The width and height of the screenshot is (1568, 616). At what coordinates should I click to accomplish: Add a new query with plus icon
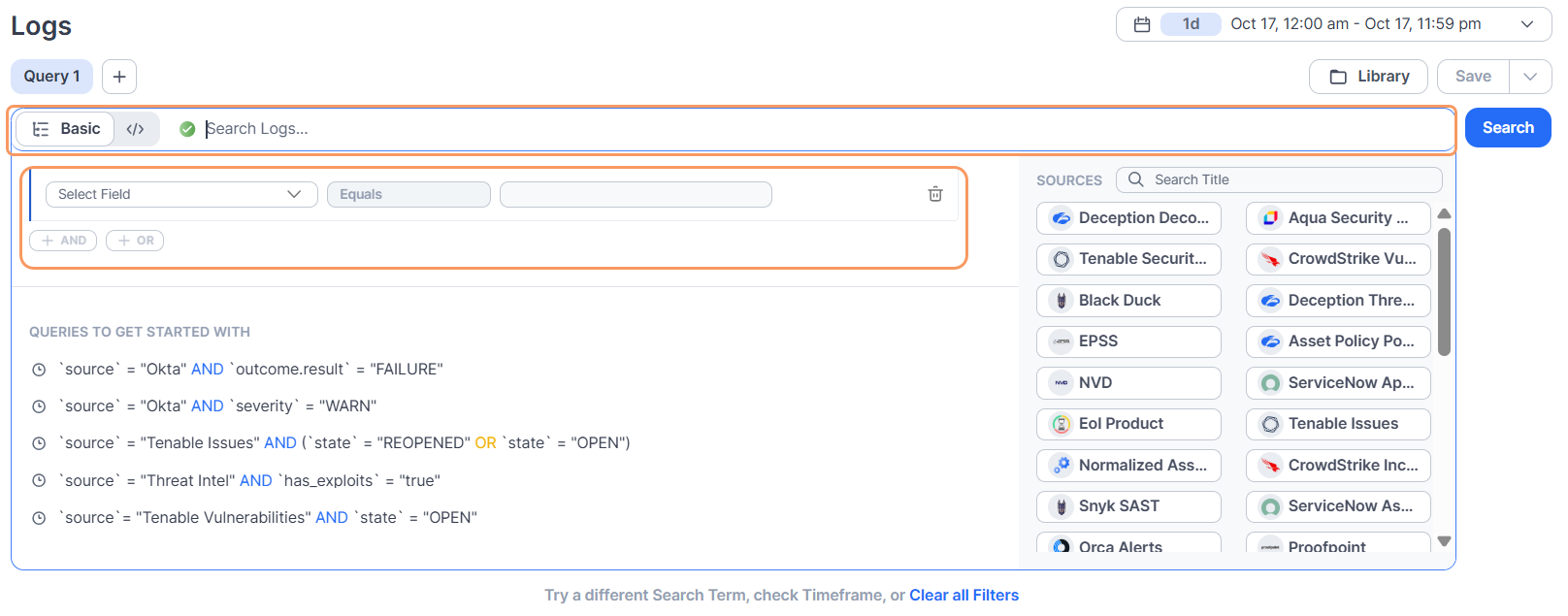(119, 77)
